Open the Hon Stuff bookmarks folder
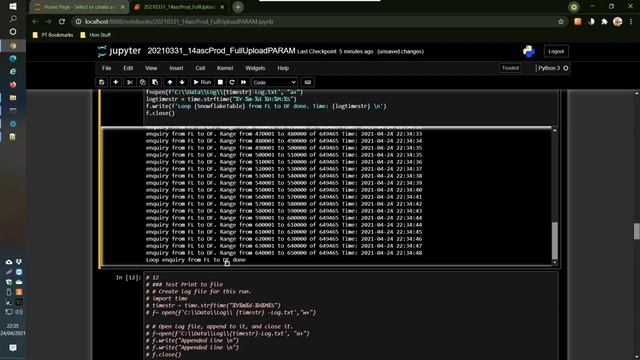The image size is (640, 360). click(95, 35)
